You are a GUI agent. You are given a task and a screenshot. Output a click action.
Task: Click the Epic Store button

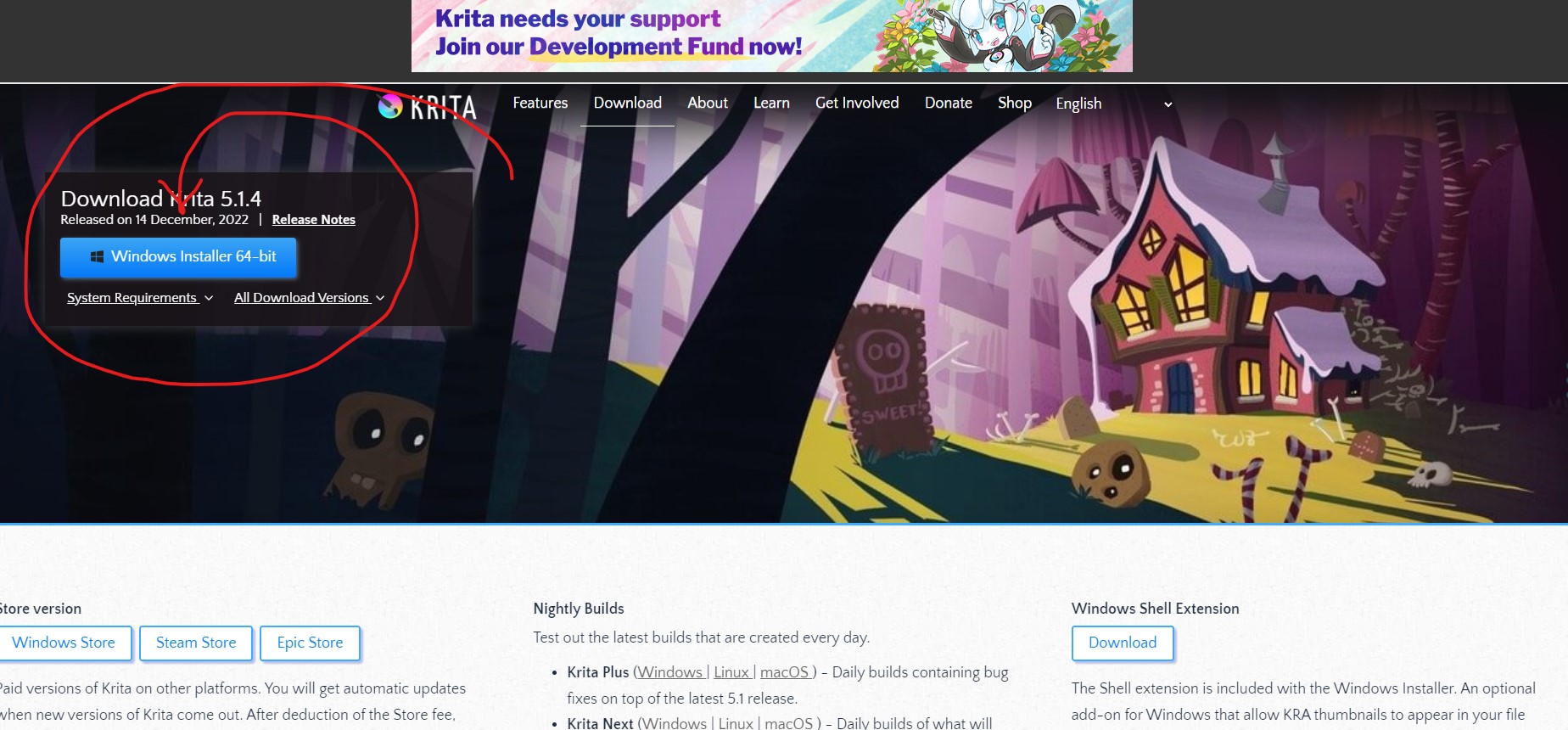tap(310, 643)
